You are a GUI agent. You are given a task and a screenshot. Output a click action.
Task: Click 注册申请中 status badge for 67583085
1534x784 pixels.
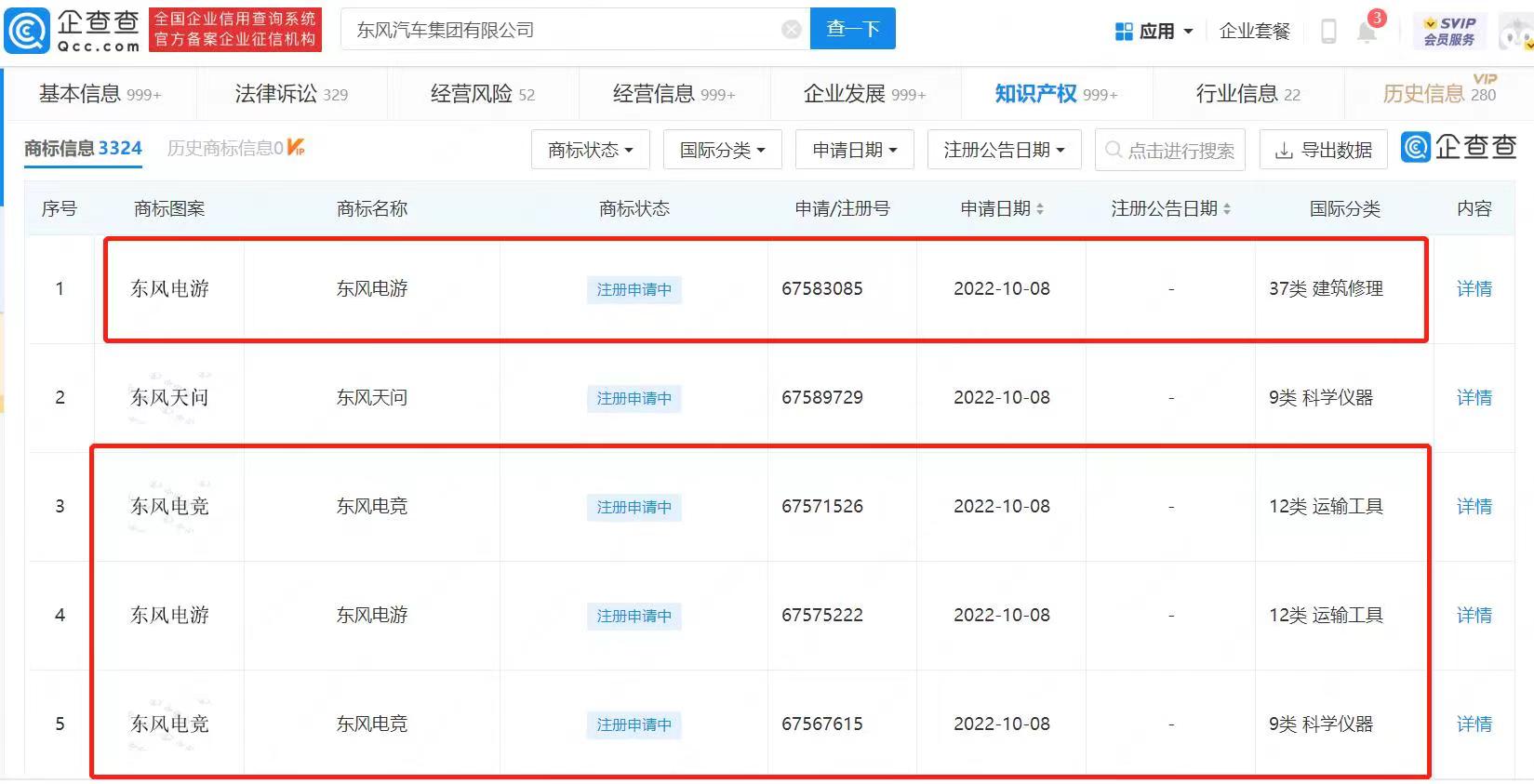click(634, 290)
